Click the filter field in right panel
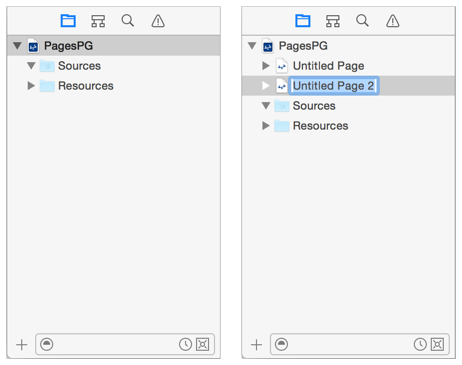The height and width of the screenshot is (365, 462). pyautogui.click(x=359, y=344)
